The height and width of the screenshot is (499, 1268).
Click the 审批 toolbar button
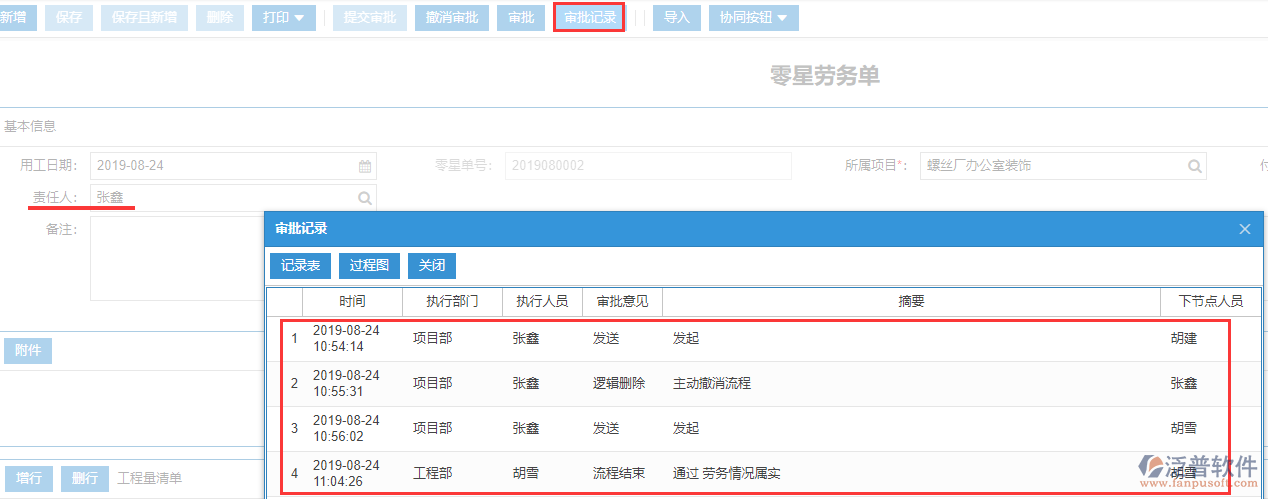[x=521, y=18]
